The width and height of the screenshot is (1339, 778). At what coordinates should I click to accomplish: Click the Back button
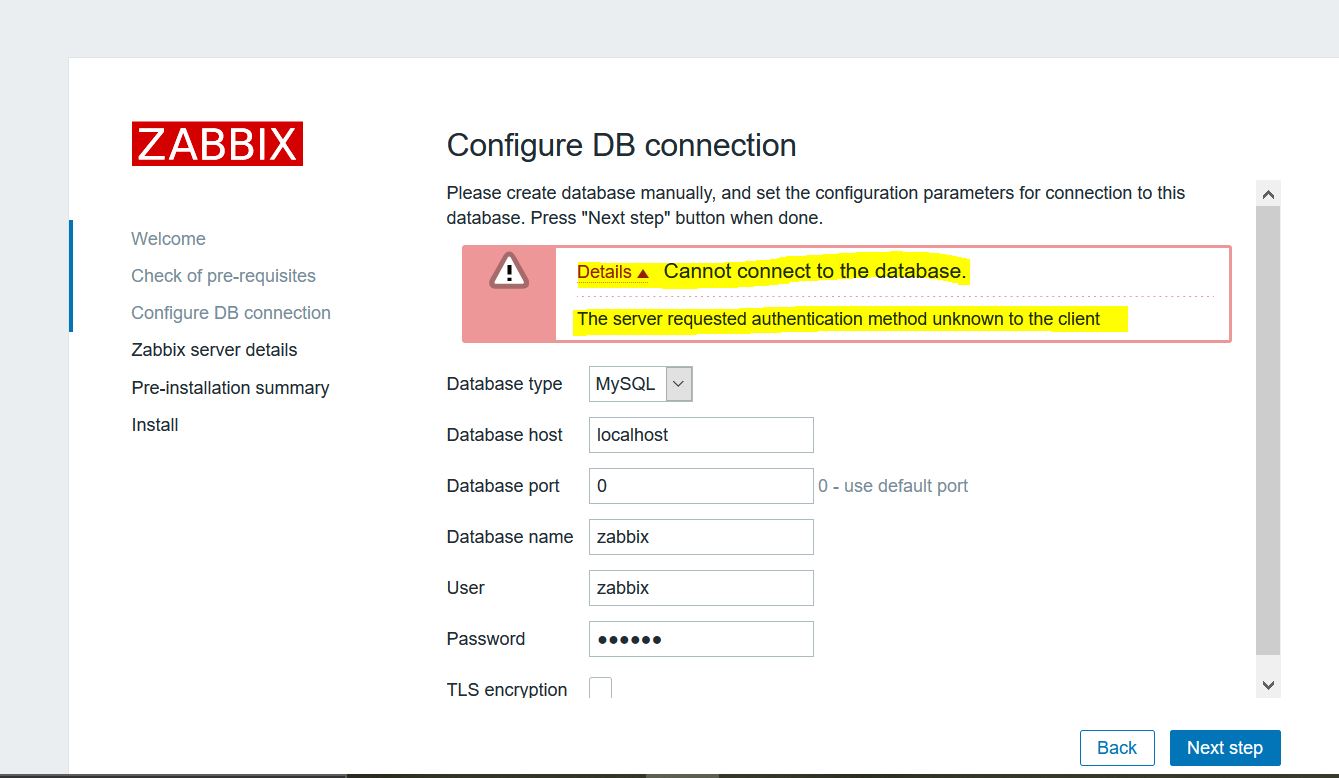click(1117, 748)
